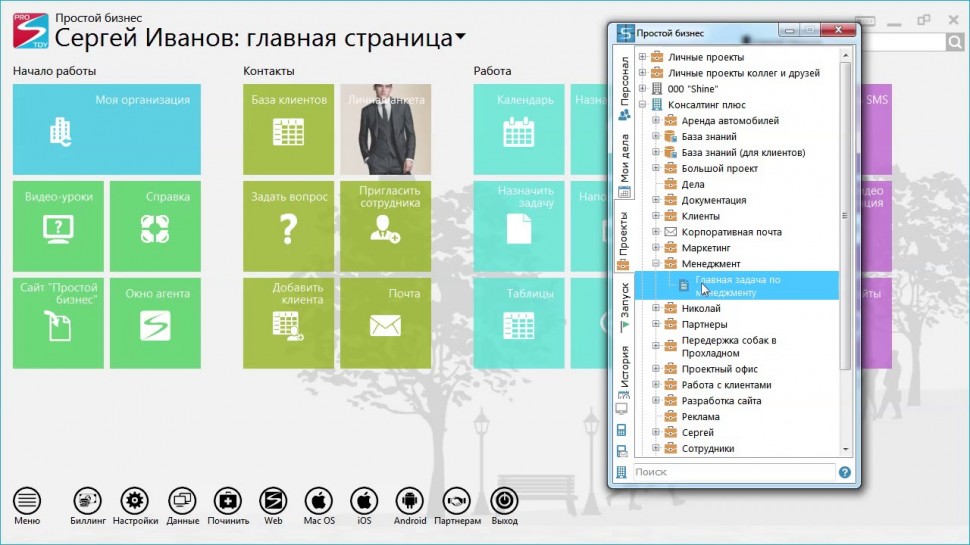Switch to the Персонал vertical tab

tap(624, 88)
